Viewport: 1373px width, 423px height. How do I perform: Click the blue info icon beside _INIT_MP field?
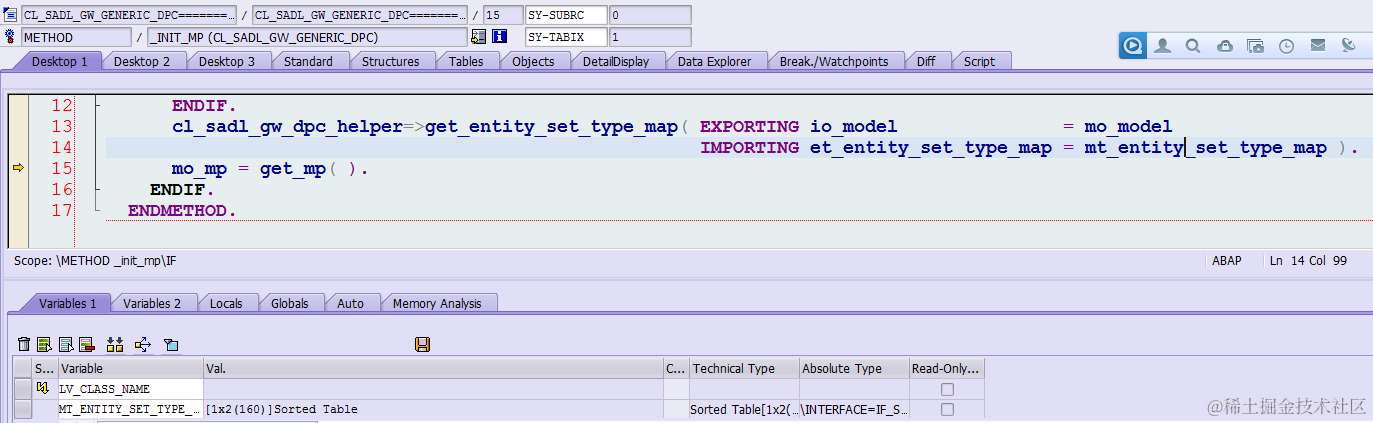click(x=500, y=37)
